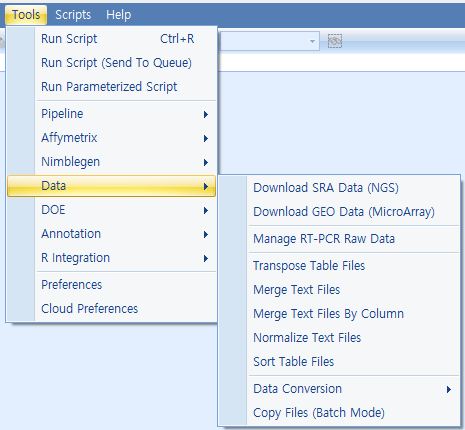This screenshot has height=430, width=465.
Task: Click the eye icon in toolbar
Action: [x=335, y=41]
